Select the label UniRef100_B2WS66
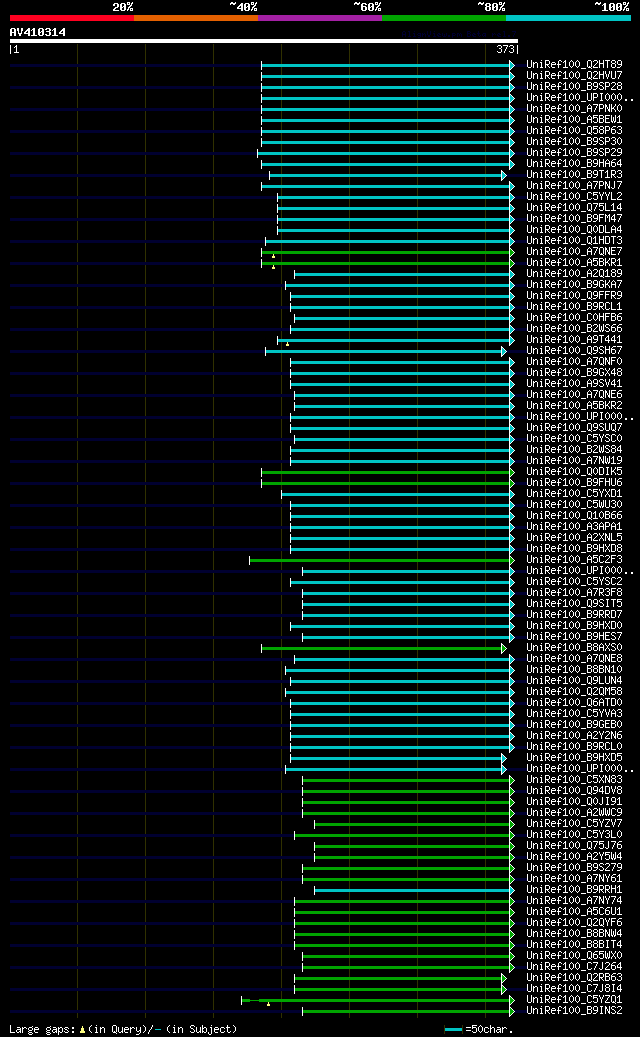 574,329
